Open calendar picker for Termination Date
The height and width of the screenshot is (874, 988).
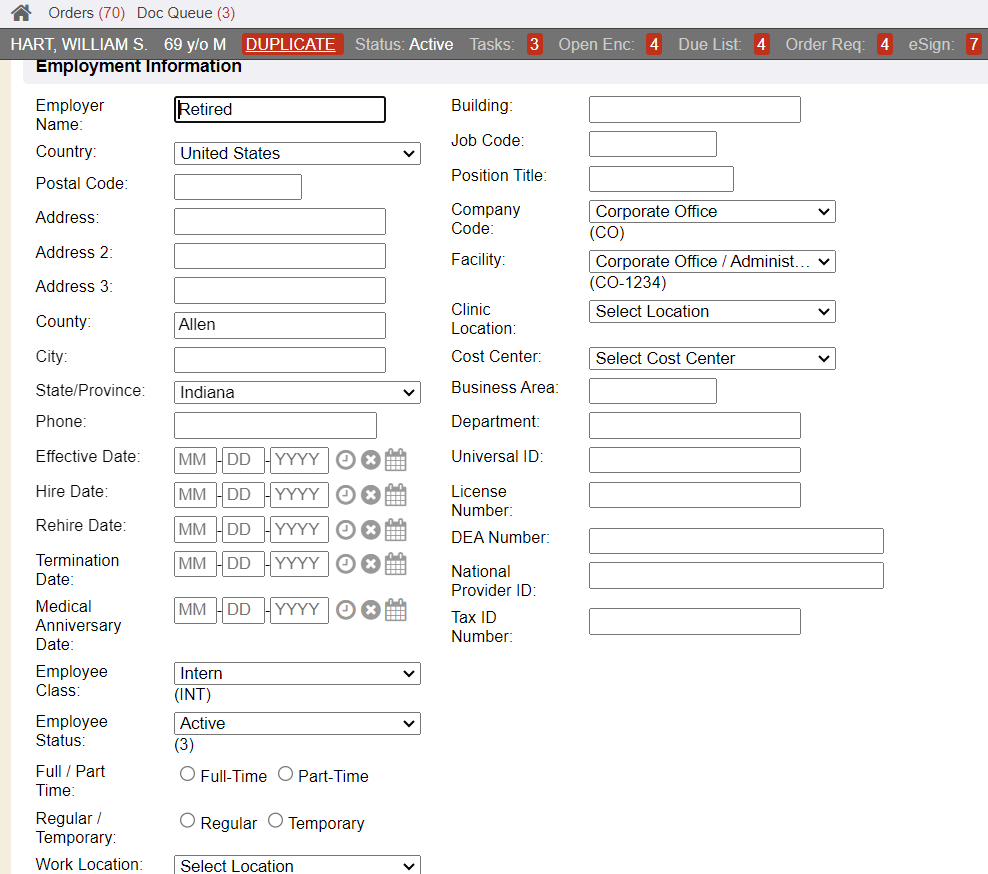[396, 564]
